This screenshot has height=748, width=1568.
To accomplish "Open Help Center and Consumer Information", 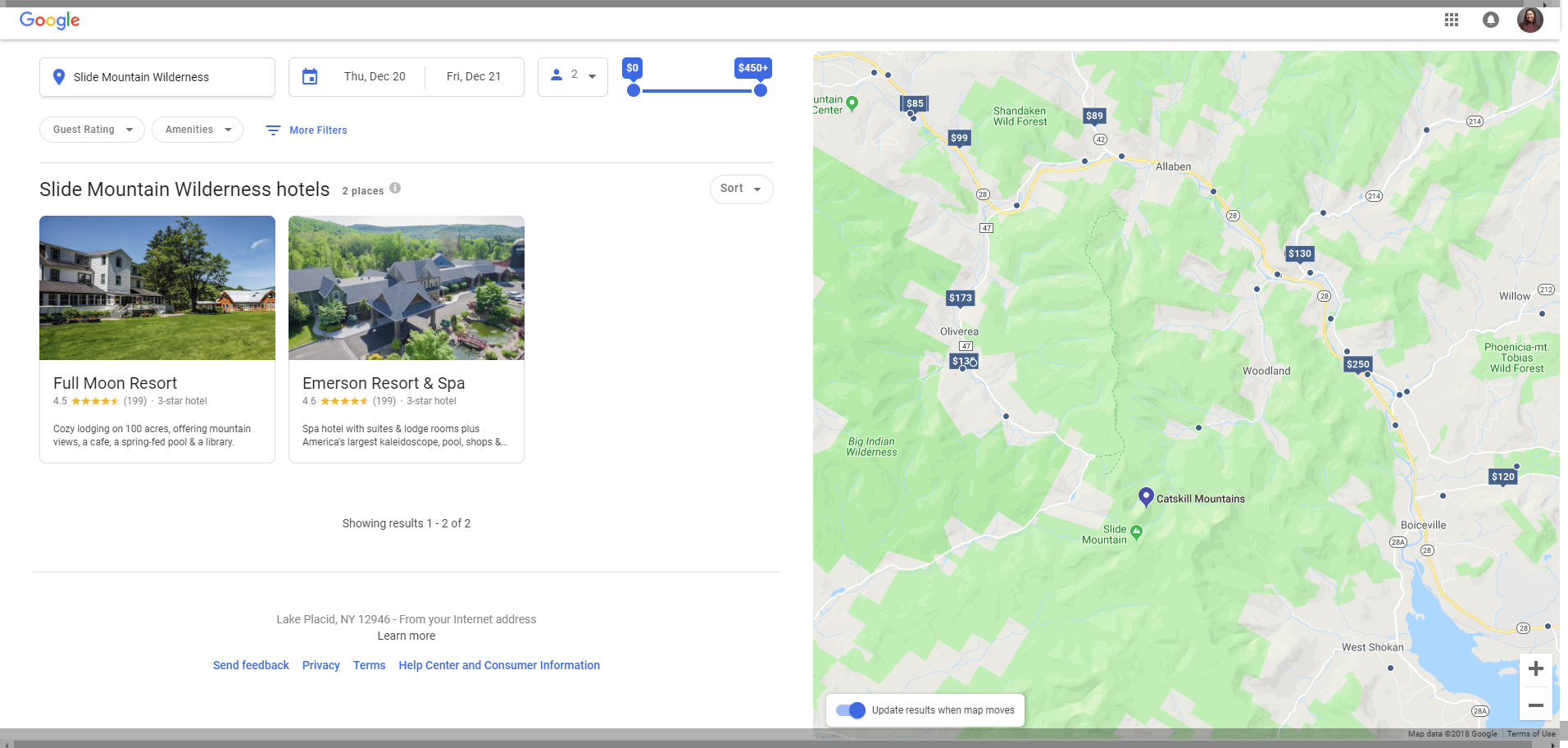I will (499, 665).
